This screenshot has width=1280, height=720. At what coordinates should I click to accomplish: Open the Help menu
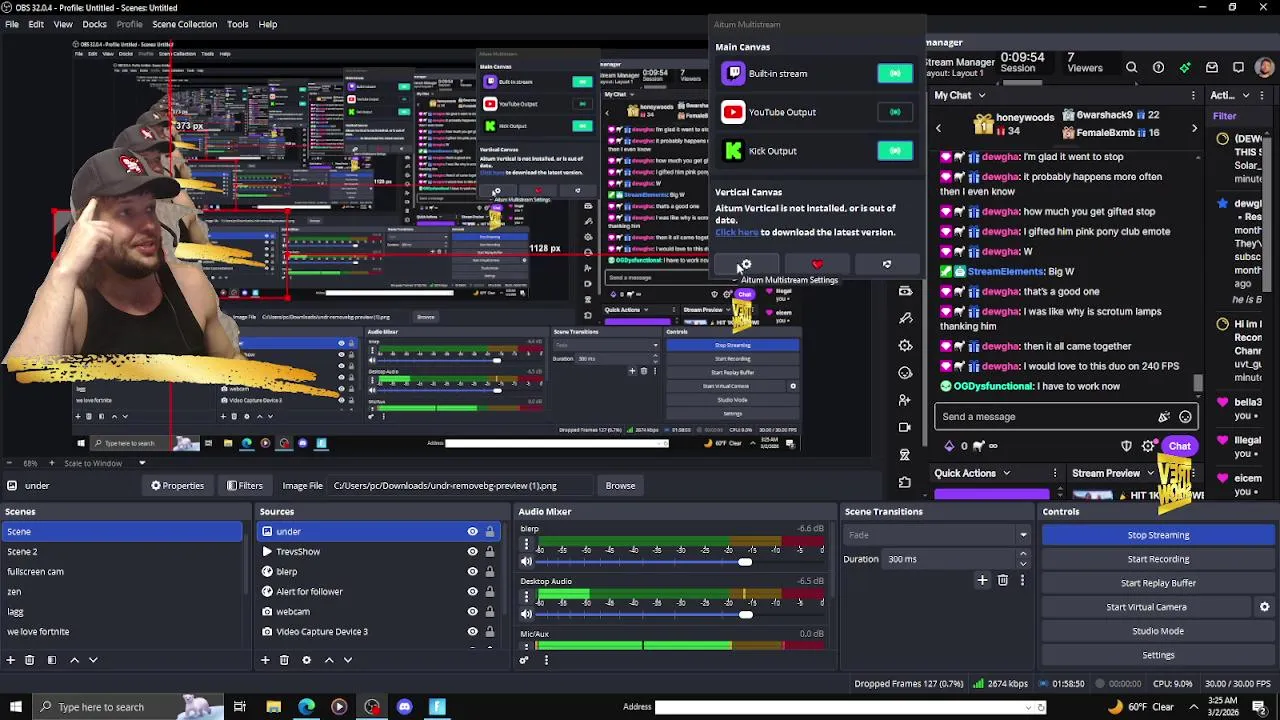[268, 24]
